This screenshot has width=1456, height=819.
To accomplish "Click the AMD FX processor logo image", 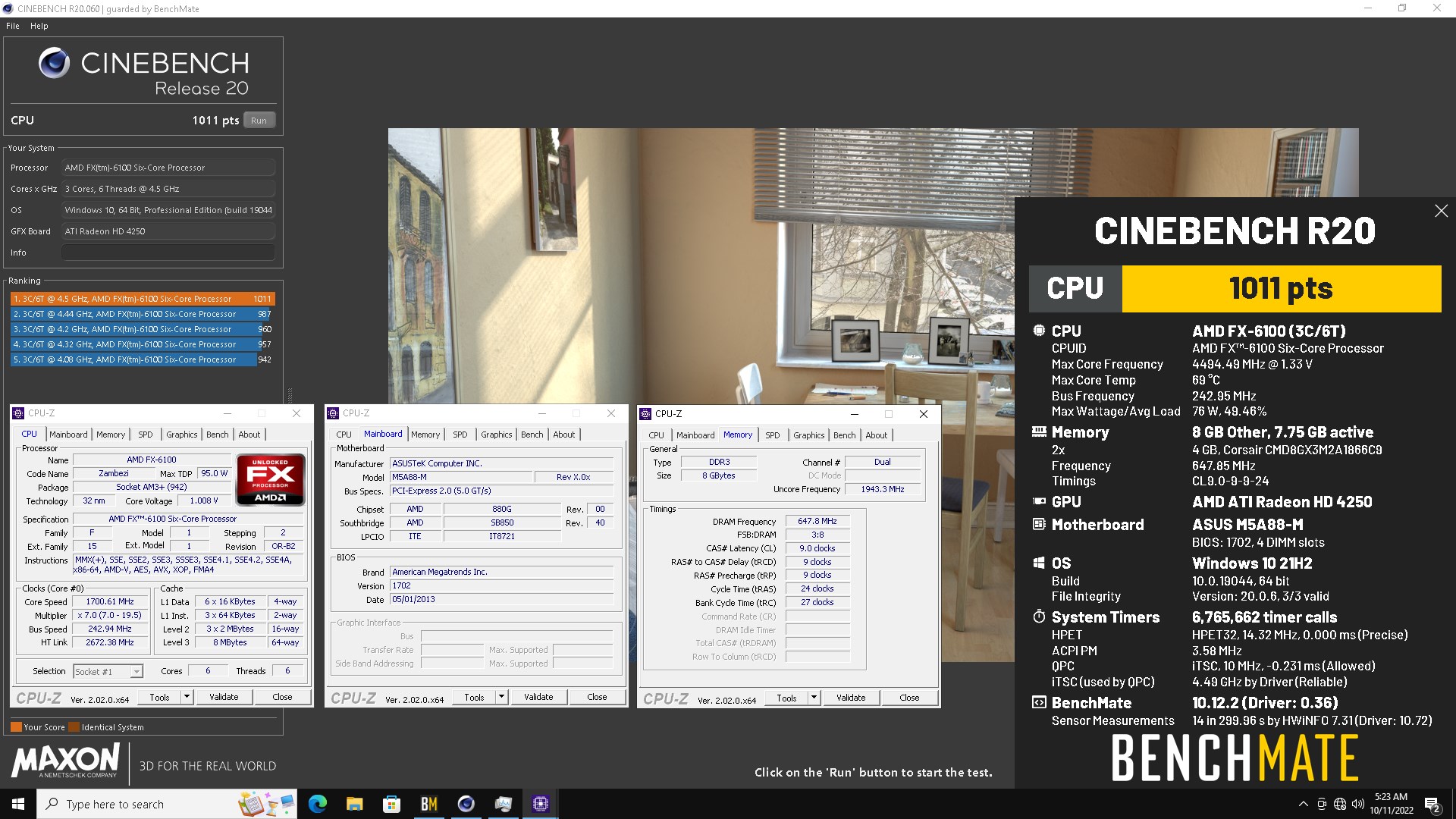I will (271, 479).
